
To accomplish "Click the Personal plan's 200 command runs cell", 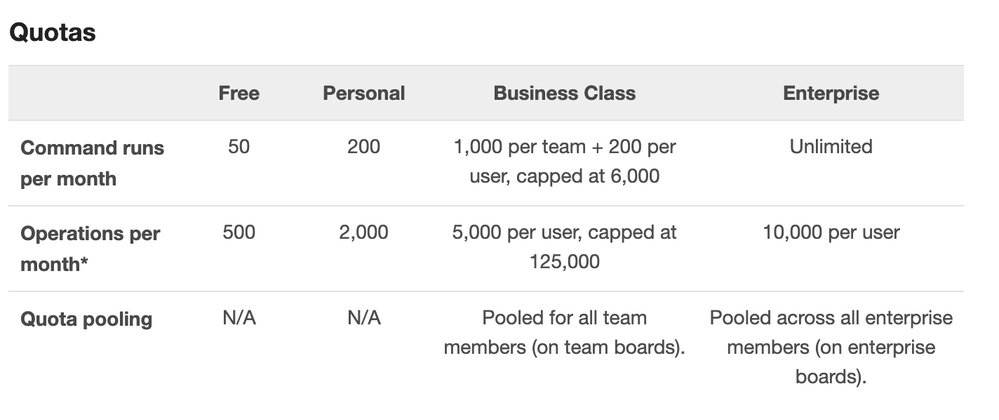I will [x=364, y=147].
